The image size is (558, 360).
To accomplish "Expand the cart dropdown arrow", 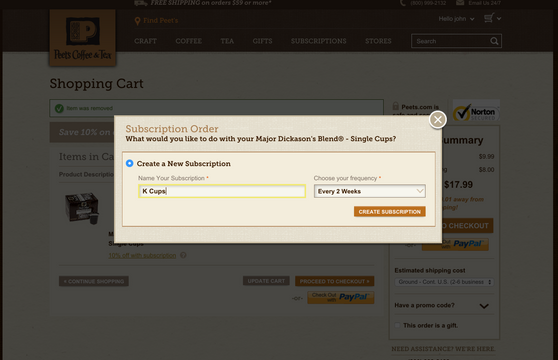I will [x=499, y=18].
